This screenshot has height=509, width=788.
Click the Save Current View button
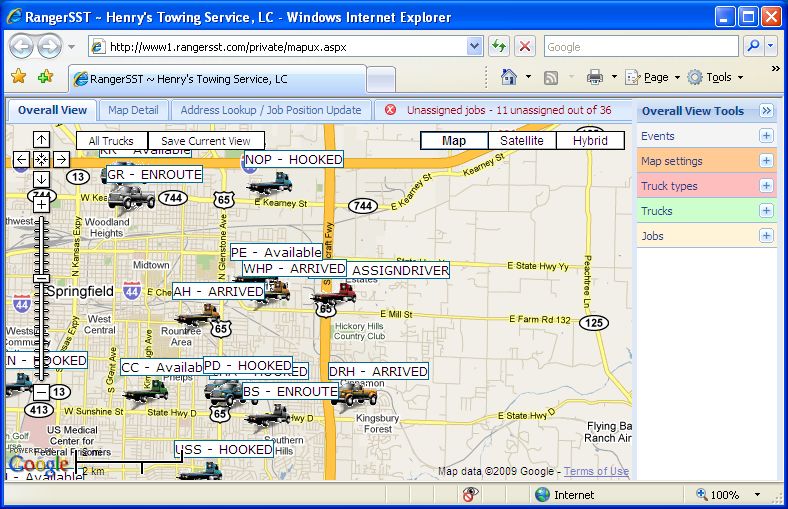[206, 141]
